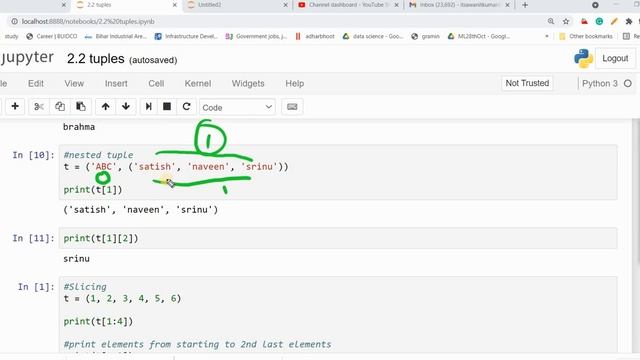Move the selected cell up

(x=105, y=107)
